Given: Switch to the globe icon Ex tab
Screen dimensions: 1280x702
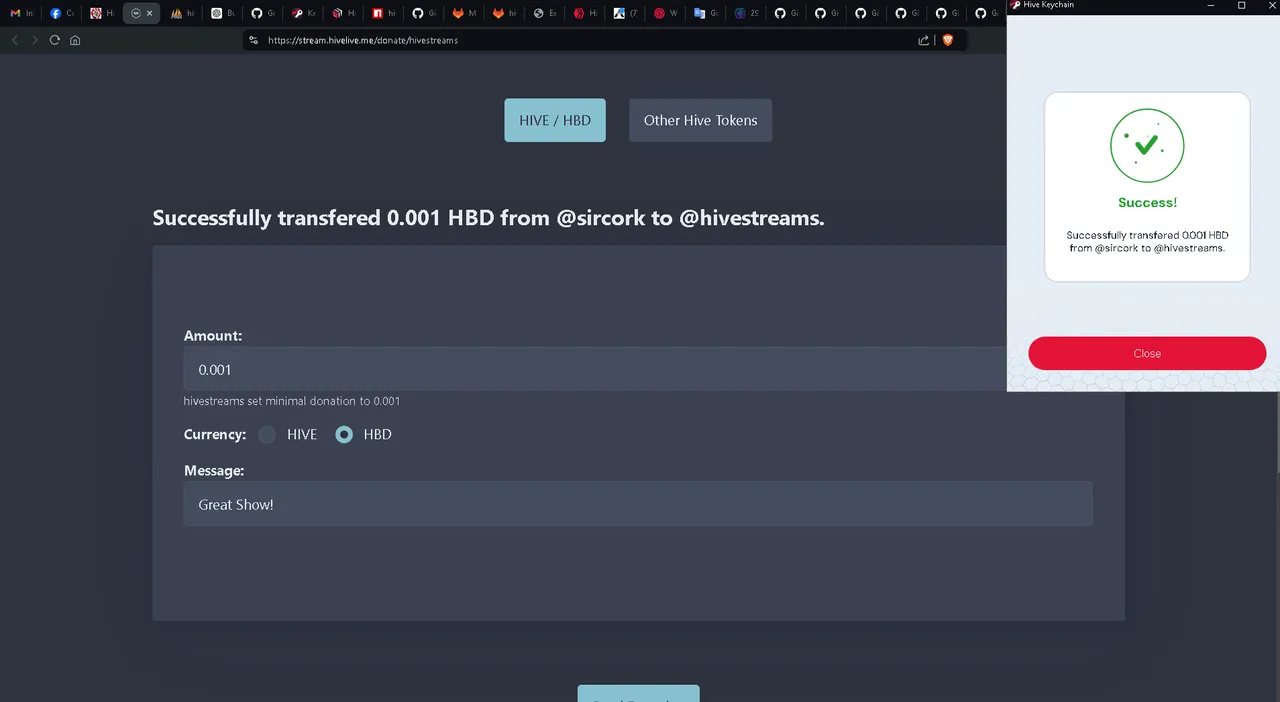Looking at the screenshot, I should (x=545, y=13).
